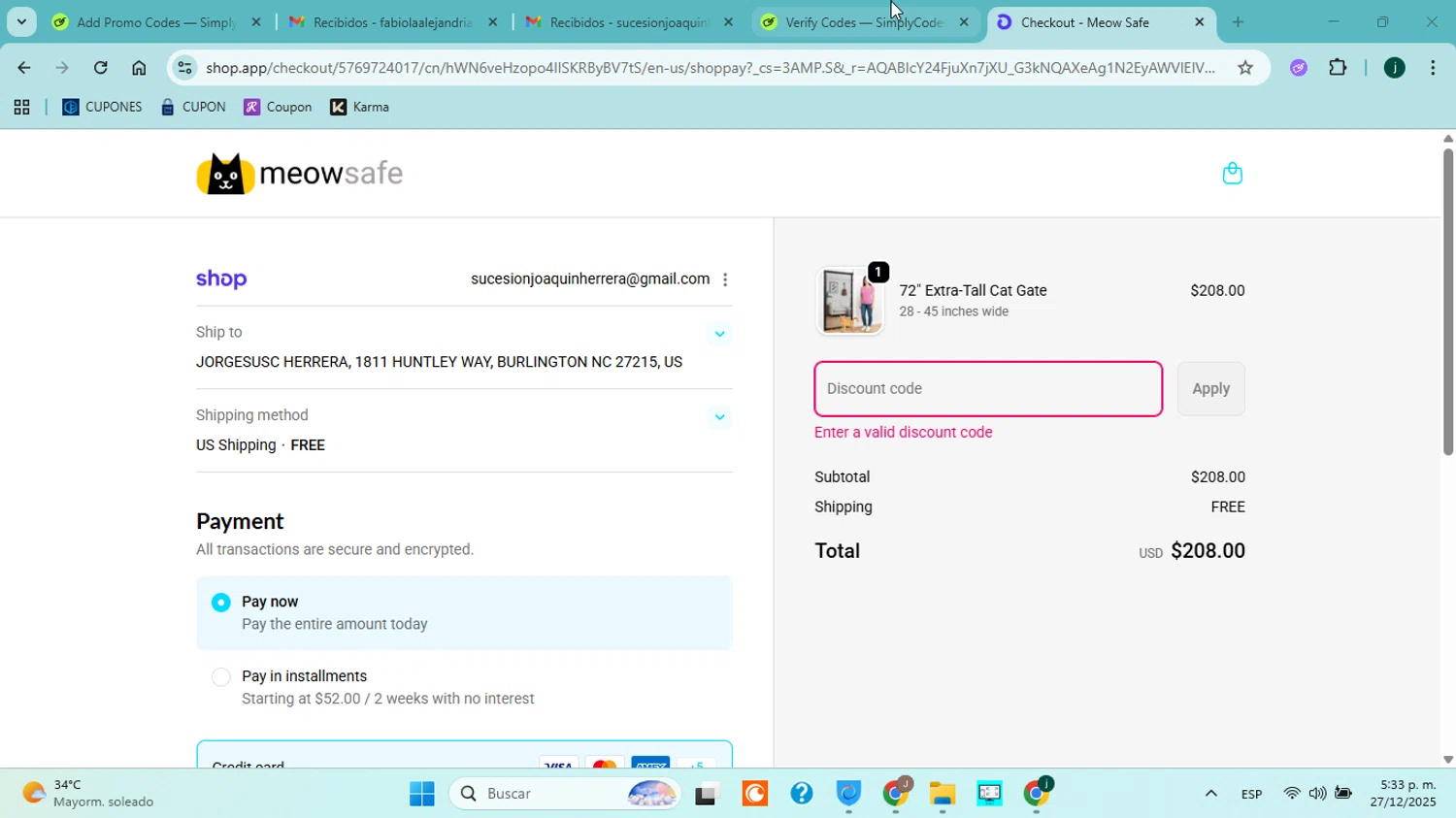Viewport: 1456px width, 818px height.
Task: Close the Verify Codes tab
Action: tap(964, 21)
